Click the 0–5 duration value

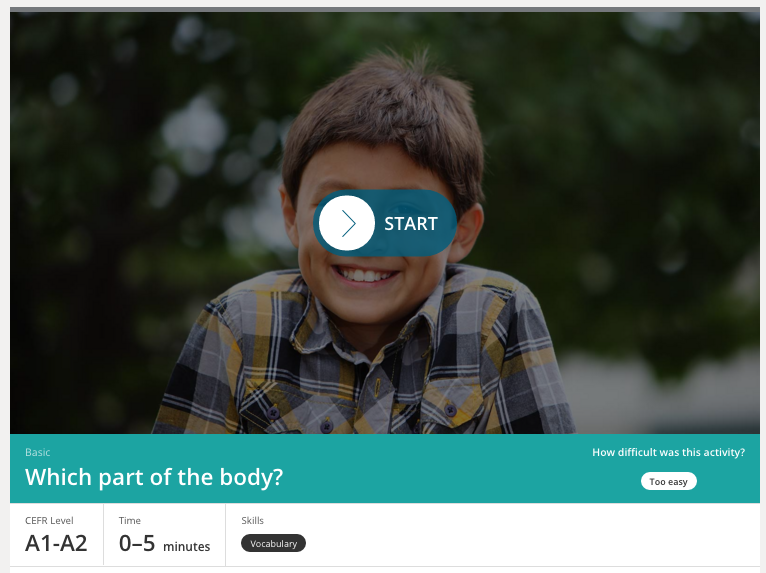click(x=137, y=543)
